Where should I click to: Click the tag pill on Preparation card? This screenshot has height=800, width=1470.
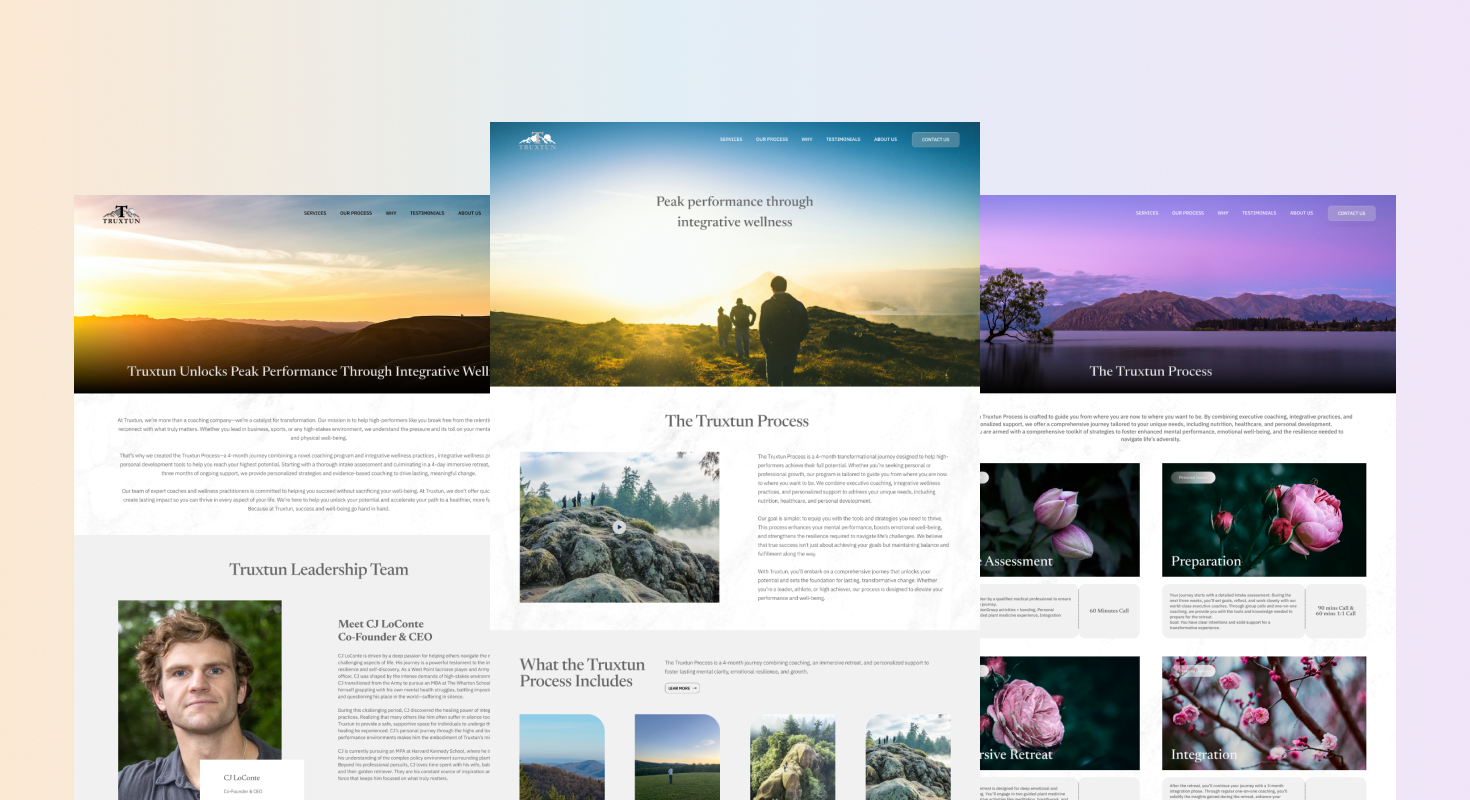pyautogui.click(x=1193, y=477)
